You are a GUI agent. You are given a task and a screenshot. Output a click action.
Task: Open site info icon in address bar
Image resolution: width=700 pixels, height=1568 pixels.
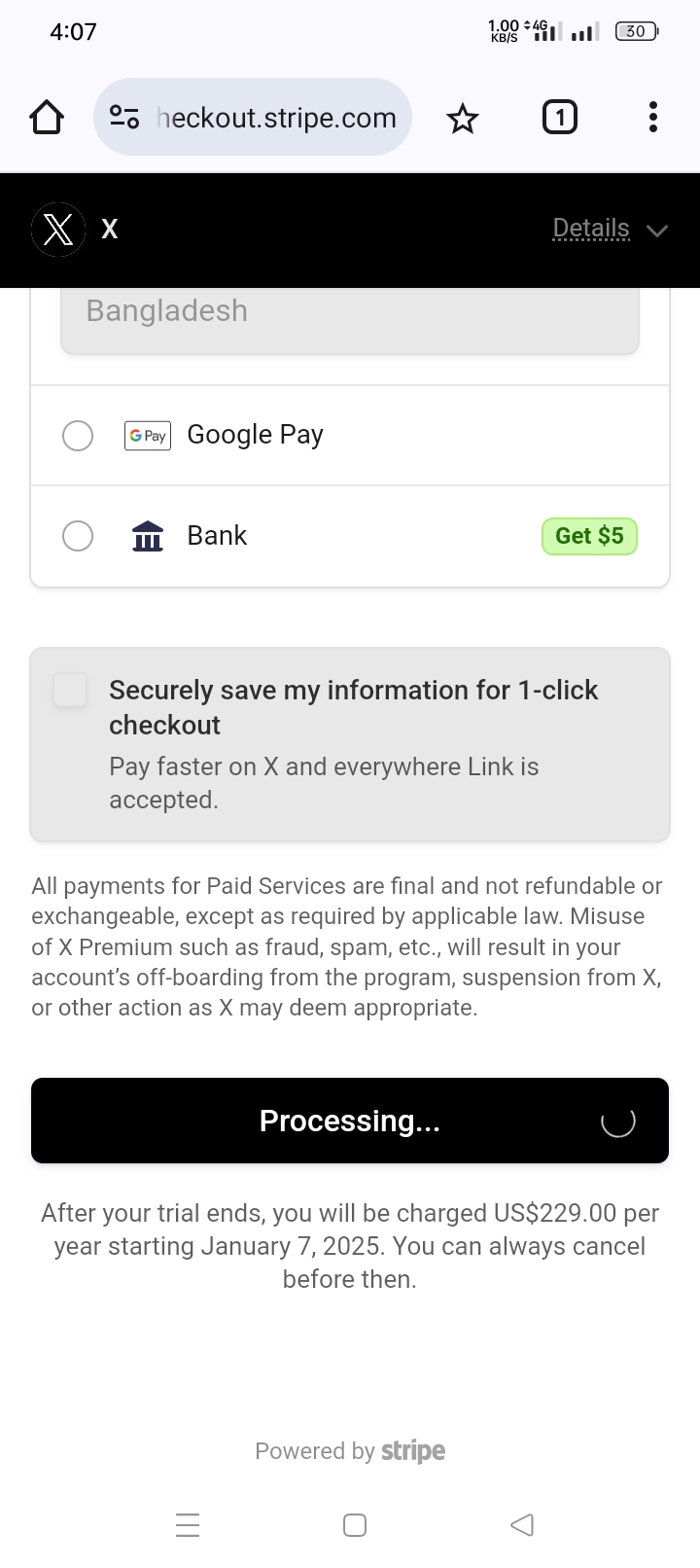pyautogui.click(x=123, y=118)
